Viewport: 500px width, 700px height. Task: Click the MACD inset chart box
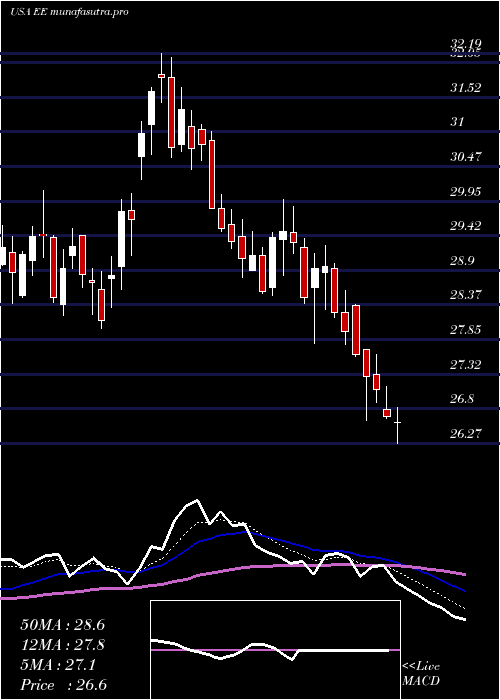(275, 650)
